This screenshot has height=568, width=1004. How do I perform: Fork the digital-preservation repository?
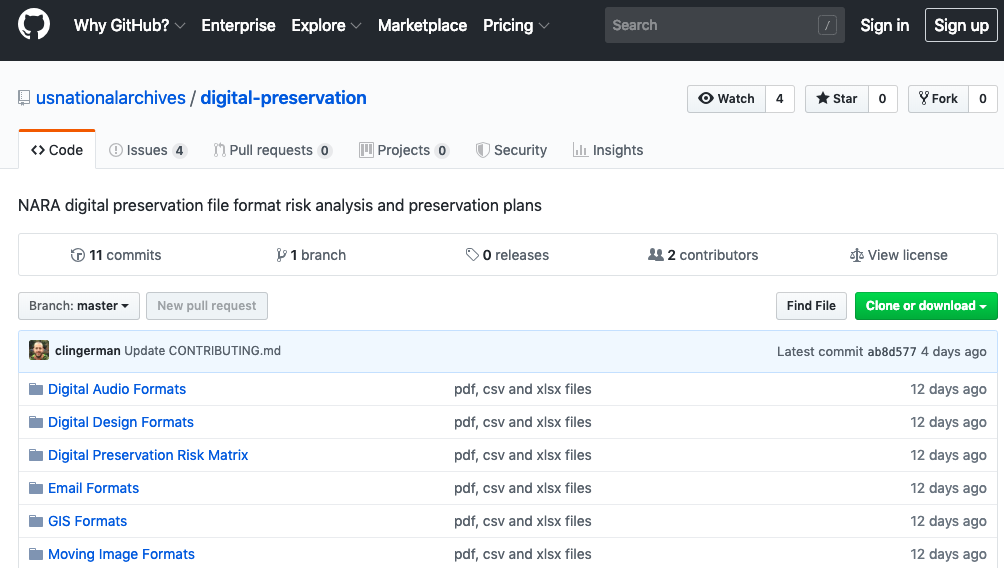point(938,99)
